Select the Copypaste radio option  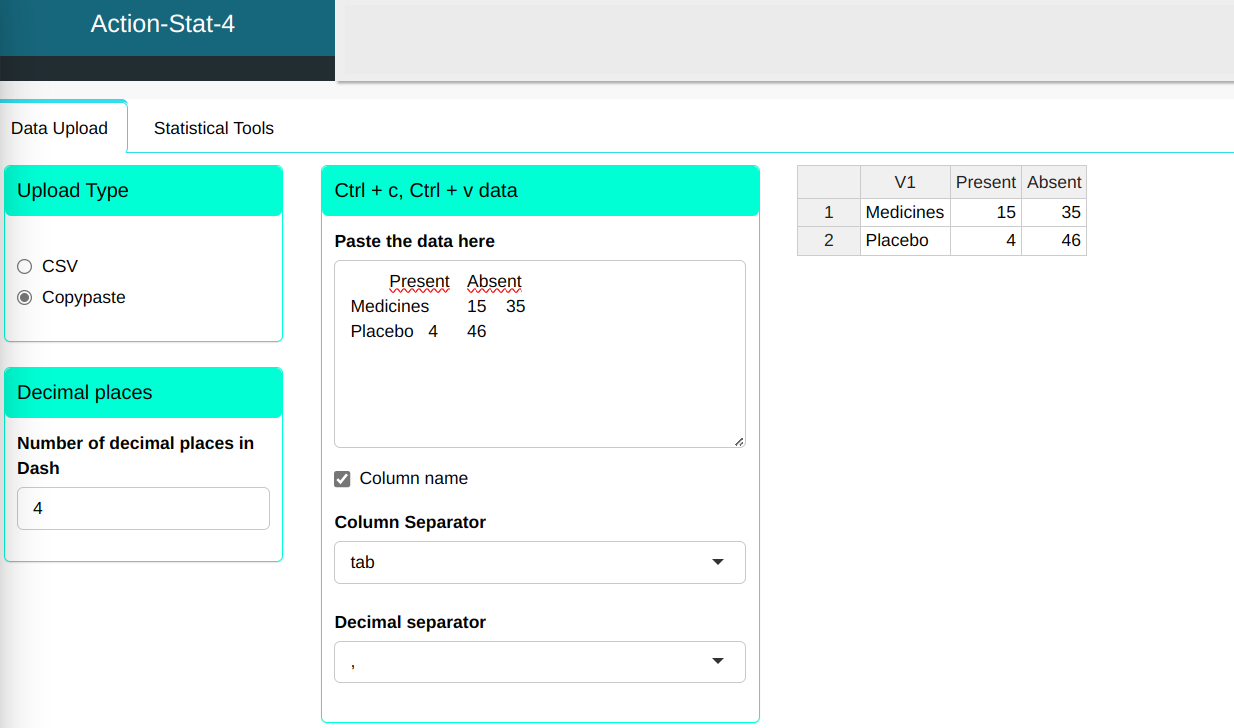(25, 298)
